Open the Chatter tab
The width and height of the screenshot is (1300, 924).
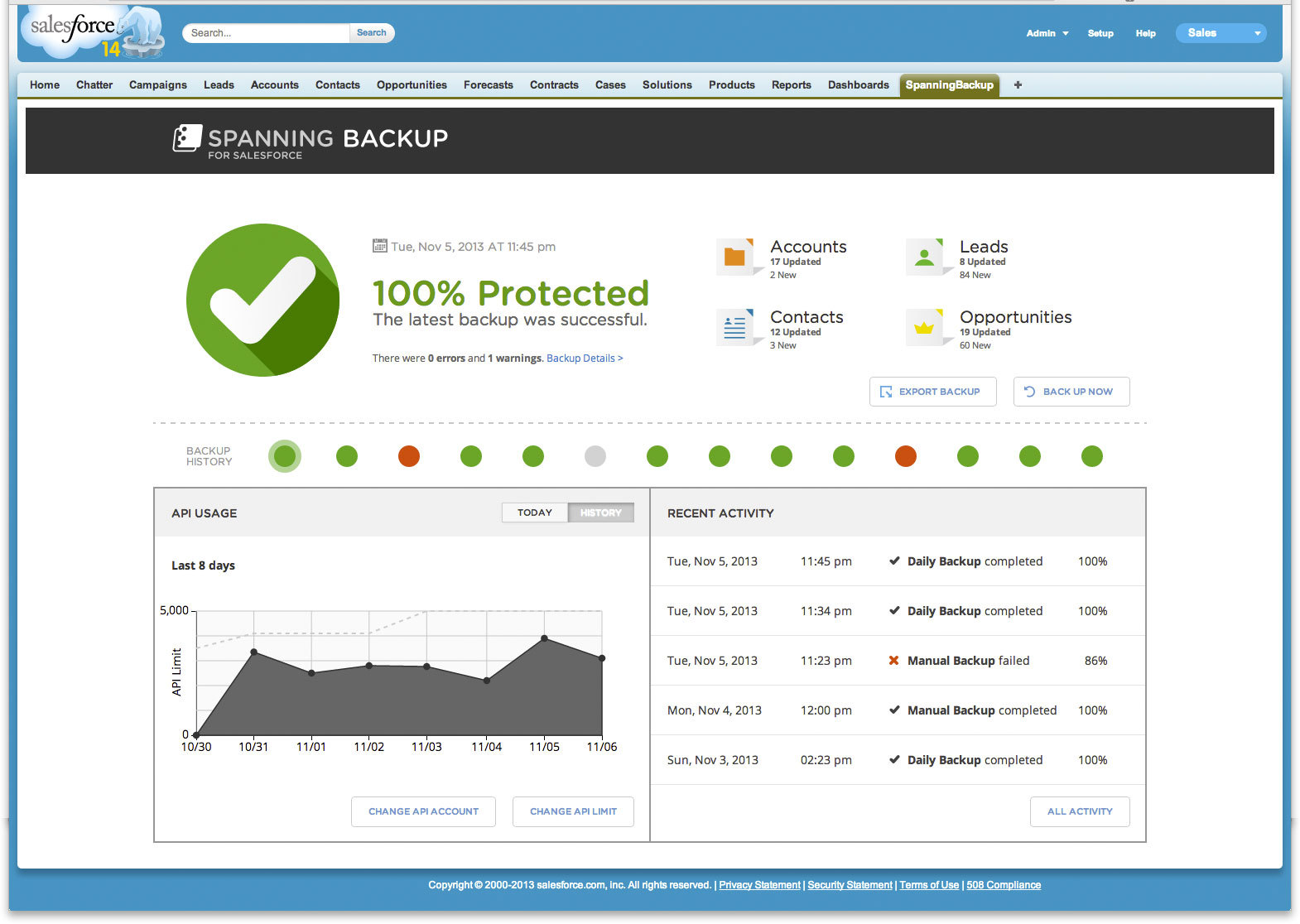pyautogui.click(x=94, y=84)
